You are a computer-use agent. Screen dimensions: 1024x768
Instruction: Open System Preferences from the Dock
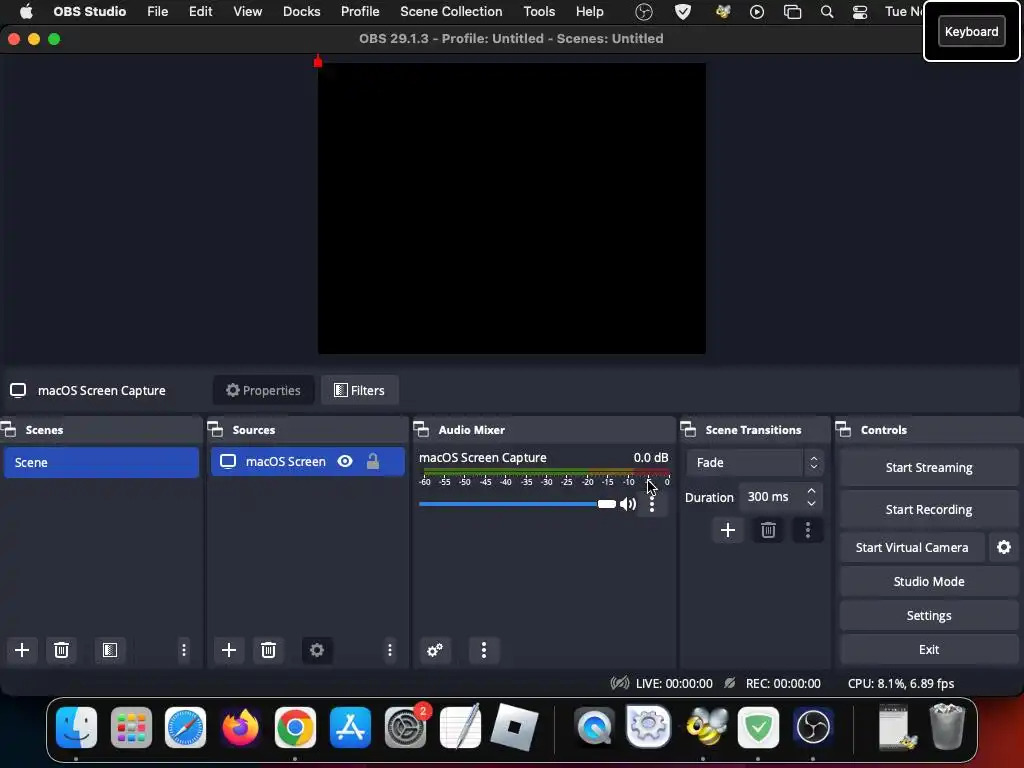tap(405, 727)
